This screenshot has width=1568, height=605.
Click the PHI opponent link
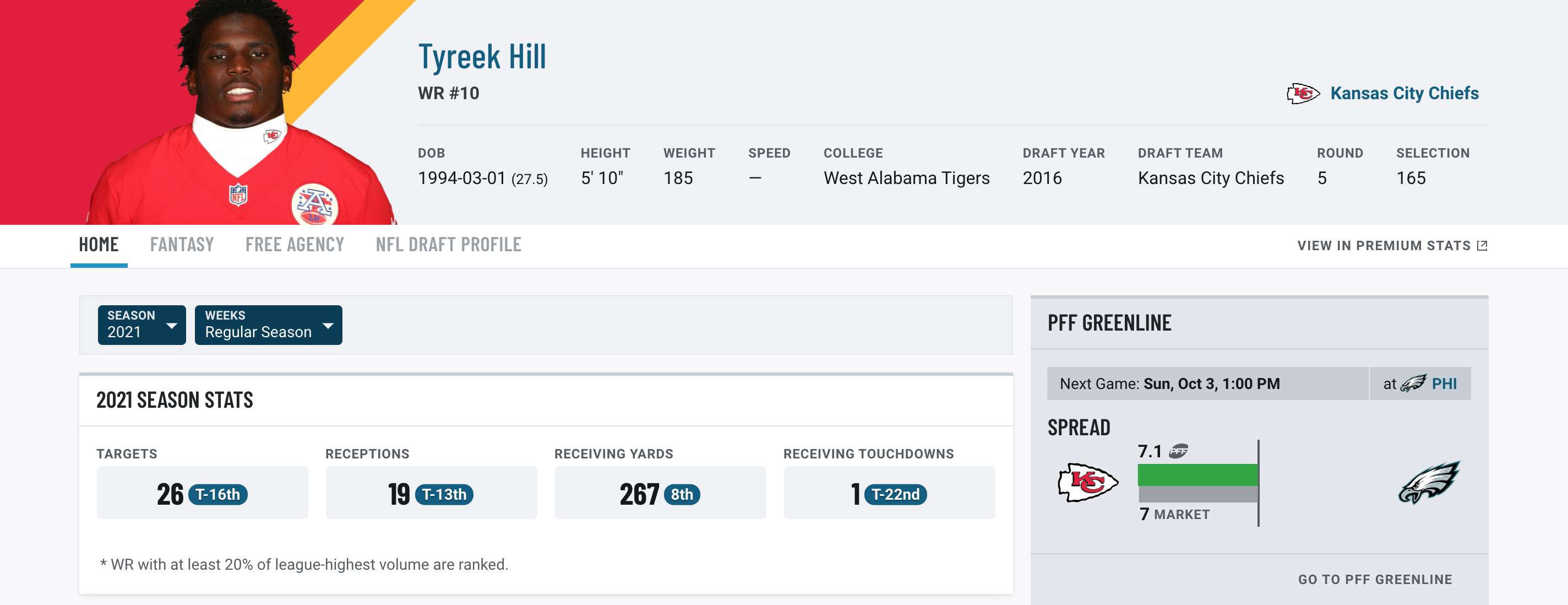pyautogui.click(x=1444, y=384)
